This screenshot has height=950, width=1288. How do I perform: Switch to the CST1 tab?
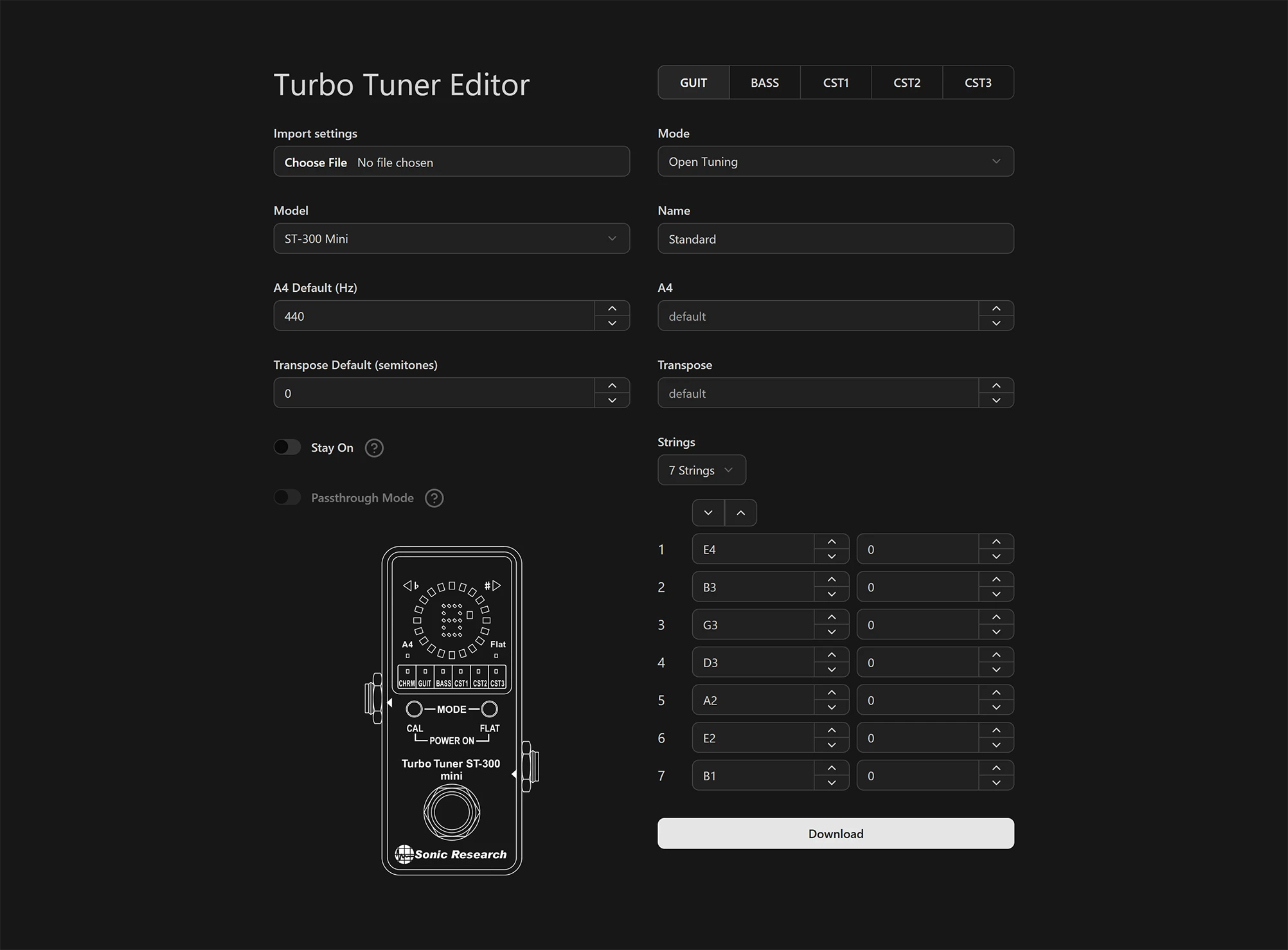pyautogui.click(x=836, y=83)
